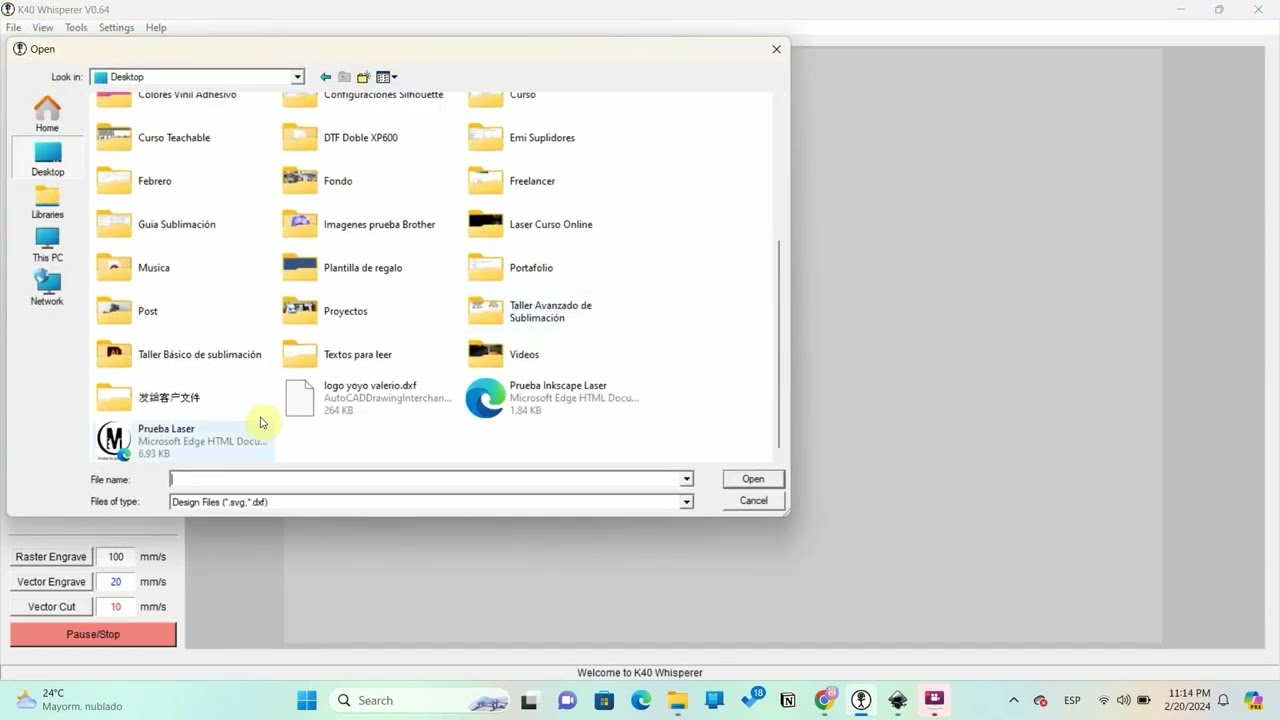Click the ESP language indicator
The height and width of the screenshot is (720, 1280).
point(1072,700)
